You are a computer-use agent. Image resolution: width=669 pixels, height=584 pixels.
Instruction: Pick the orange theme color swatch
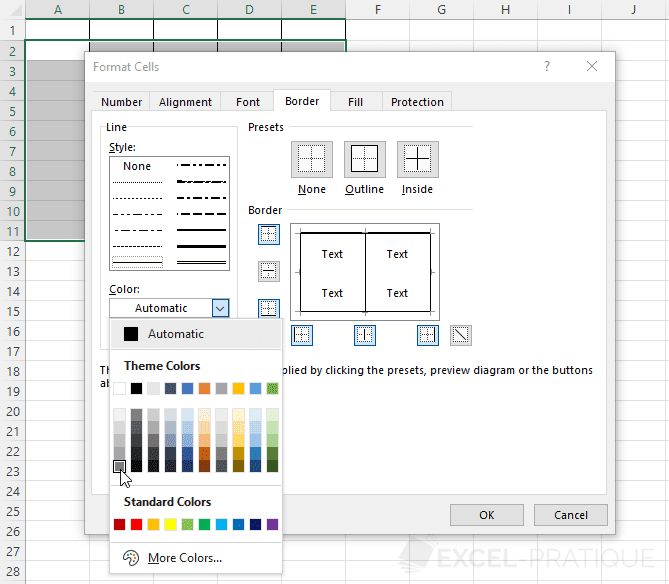coord(204,388)
